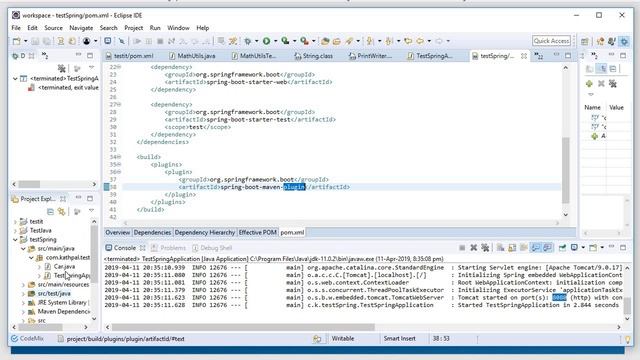Screen dimensions: 640x360
Task: Collapse the testSpring project node
Action: (x=16, y=240)
